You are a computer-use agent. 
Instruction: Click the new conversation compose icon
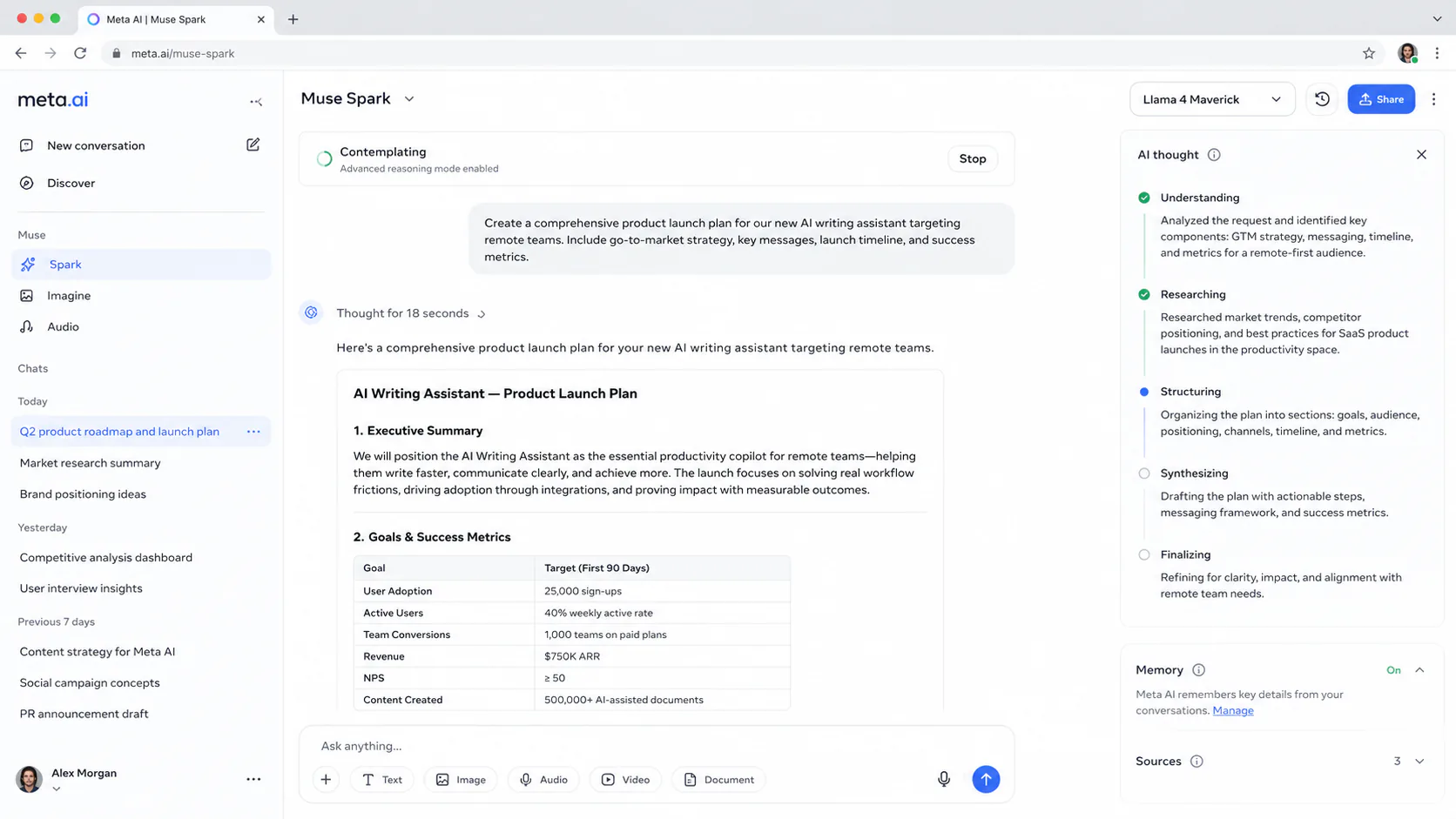pos(253,144)
